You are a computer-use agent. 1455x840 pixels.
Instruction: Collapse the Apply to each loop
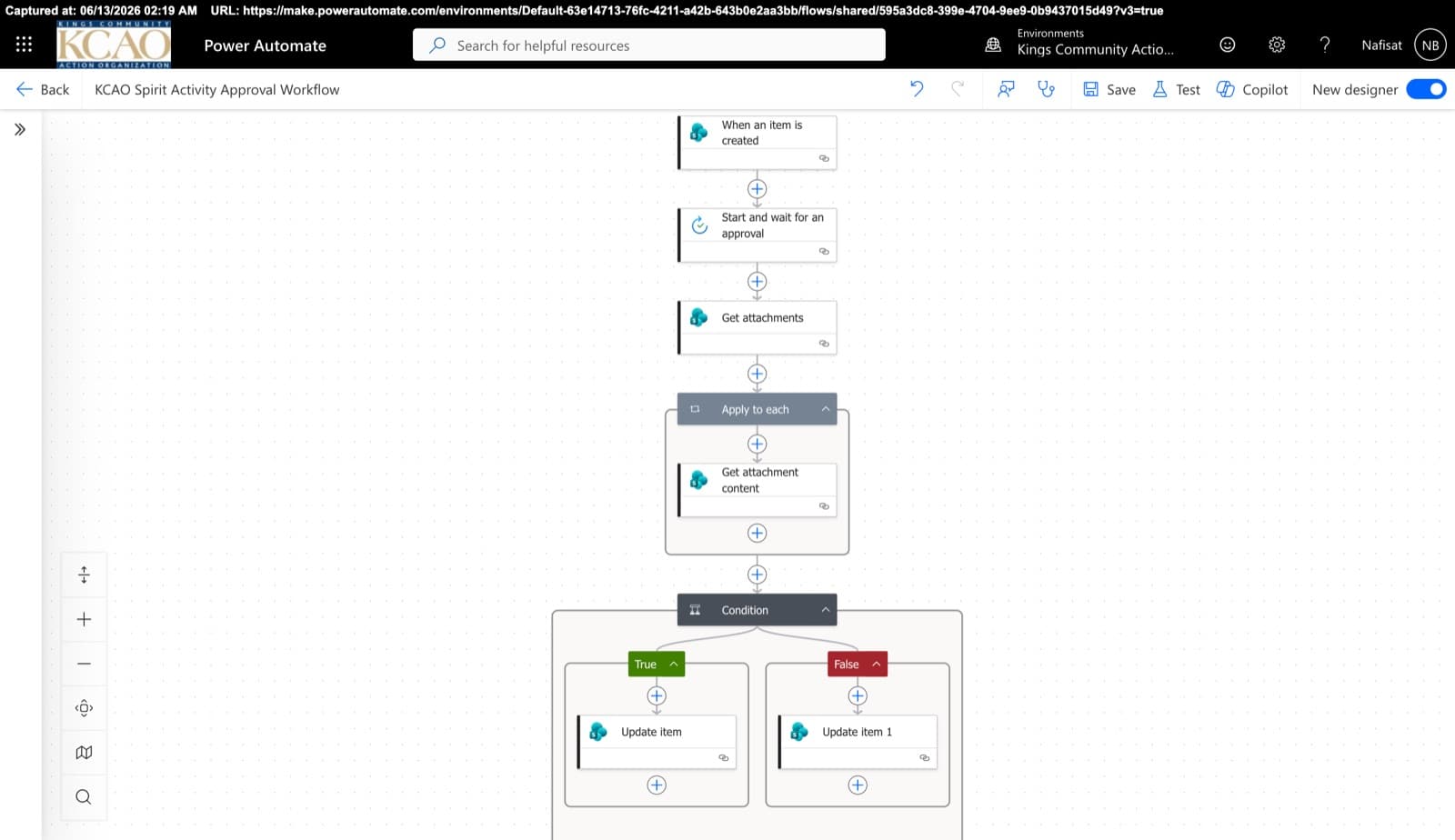pyautogui.click(x=826, y=409)
